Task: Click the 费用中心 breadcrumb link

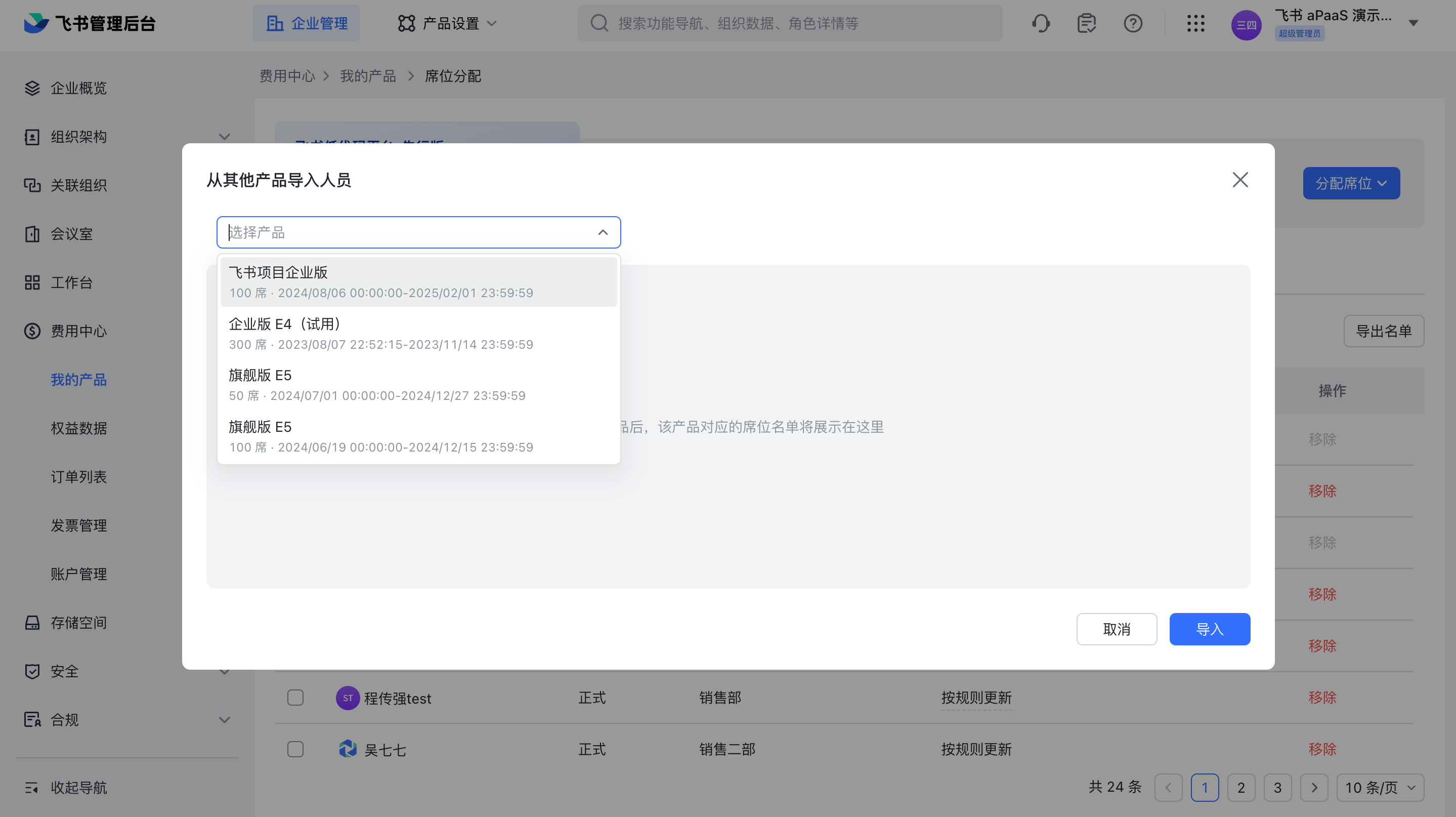Action: click(287, 76)
